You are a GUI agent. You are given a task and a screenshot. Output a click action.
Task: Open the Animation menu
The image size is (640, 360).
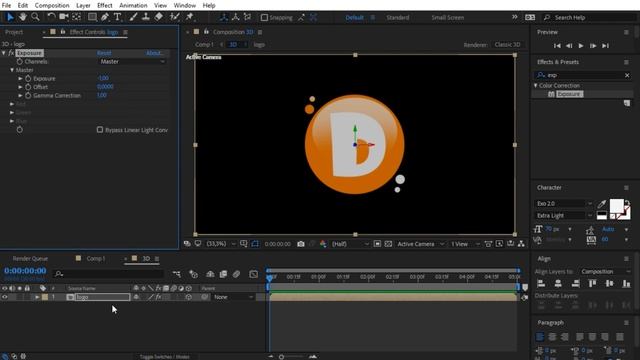(x=133, y=5)
